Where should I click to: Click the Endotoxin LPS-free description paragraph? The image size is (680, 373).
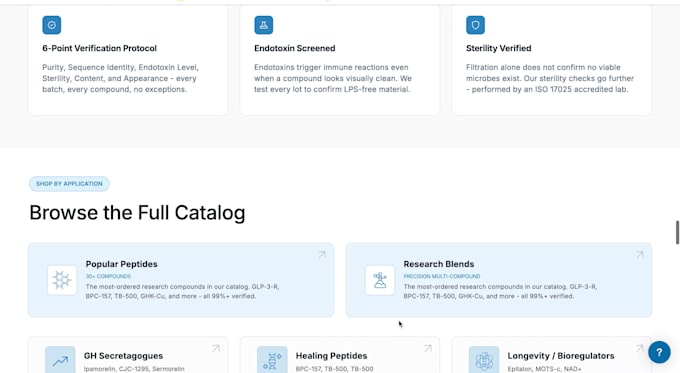(333, 79)
